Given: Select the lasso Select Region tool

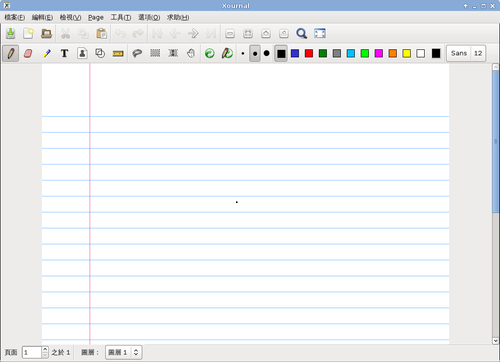Looking at the screenshot, I should click(x=137, y=53).
